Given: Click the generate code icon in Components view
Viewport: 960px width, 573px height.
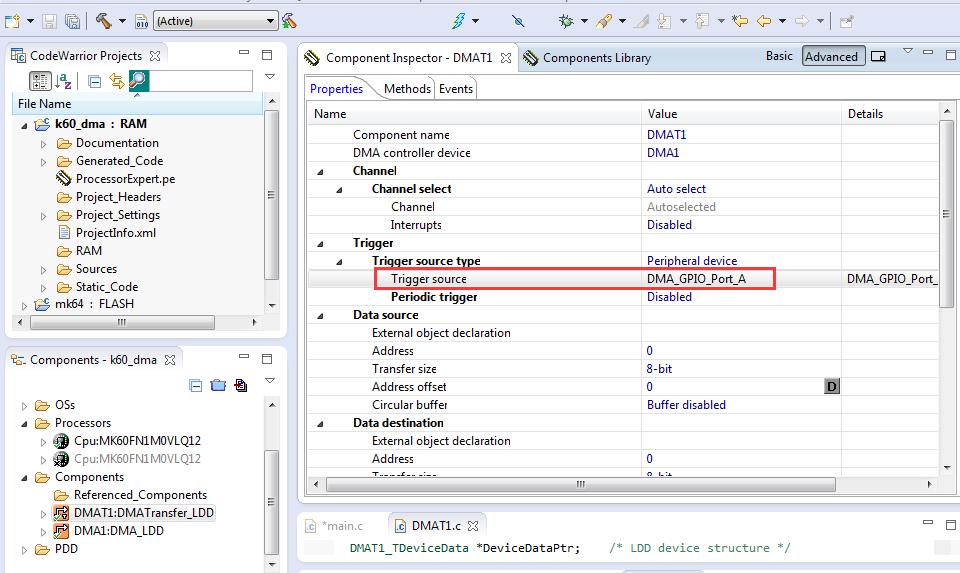Looking at the screenshot, I should click(241, 386).
